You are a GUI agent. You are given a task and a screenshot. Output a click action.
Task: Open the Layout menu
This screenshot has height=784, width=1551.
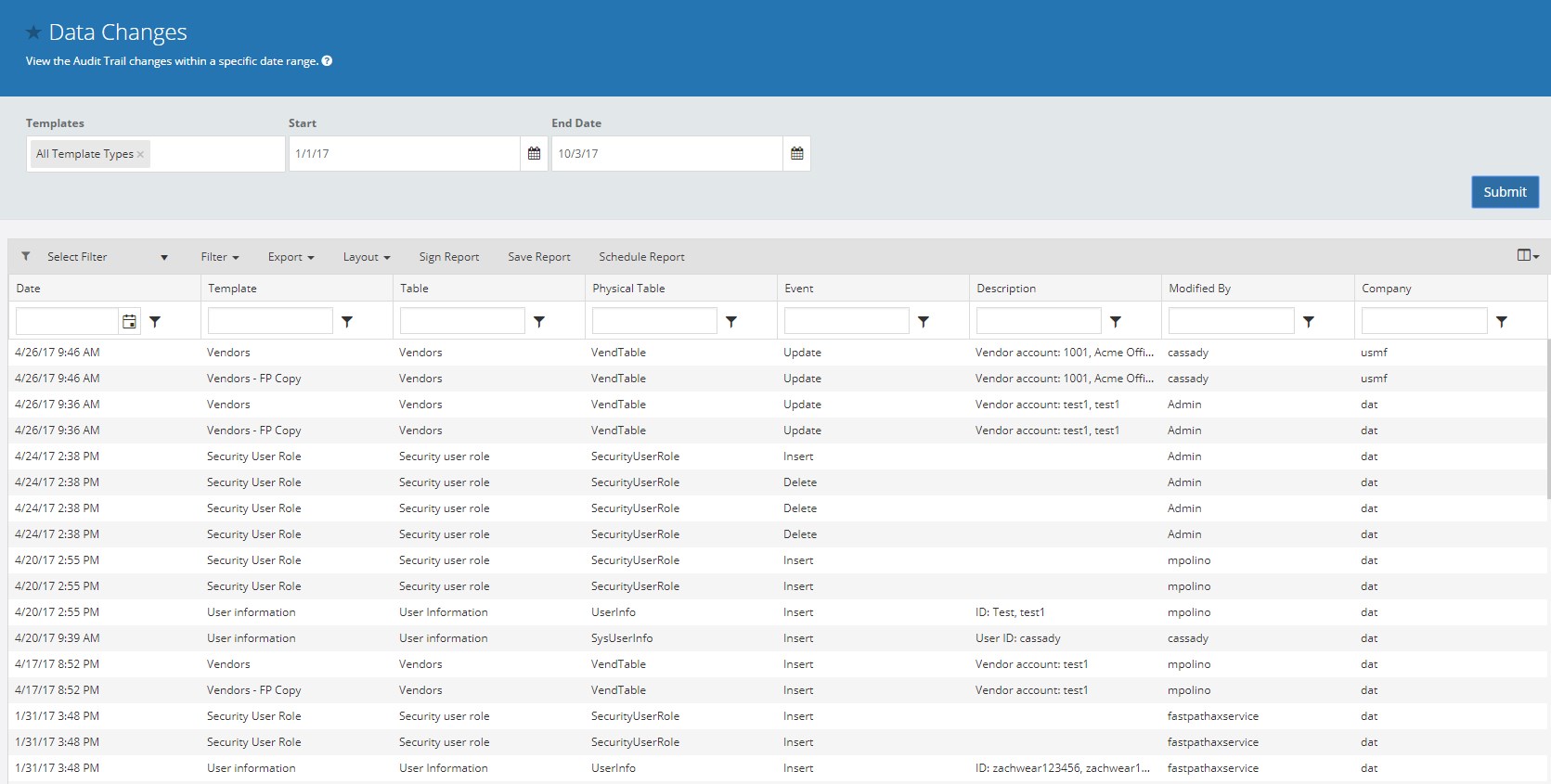point(366,257)
